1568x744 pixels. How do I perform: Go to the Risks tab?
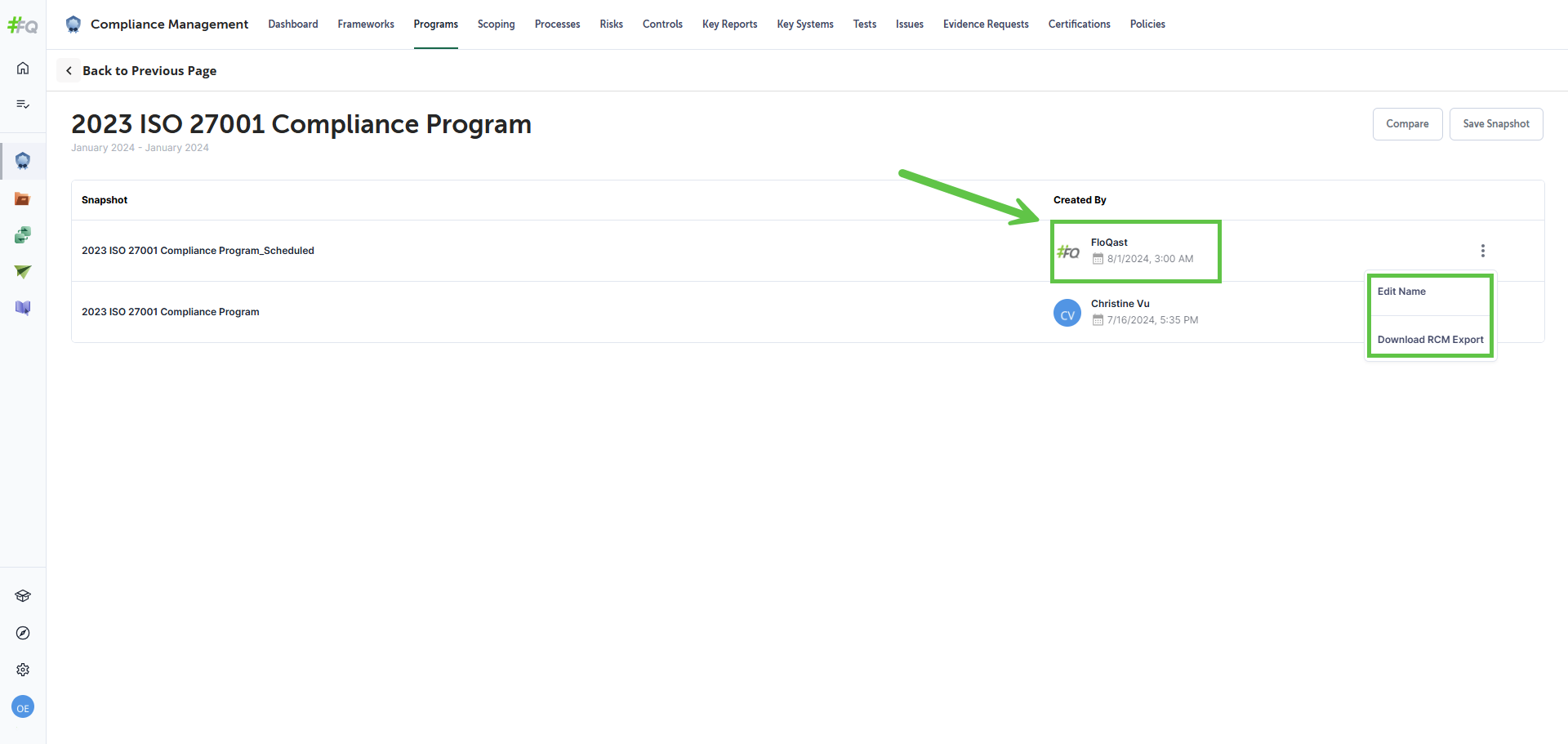pyautogui.click(x=612, y=25)
